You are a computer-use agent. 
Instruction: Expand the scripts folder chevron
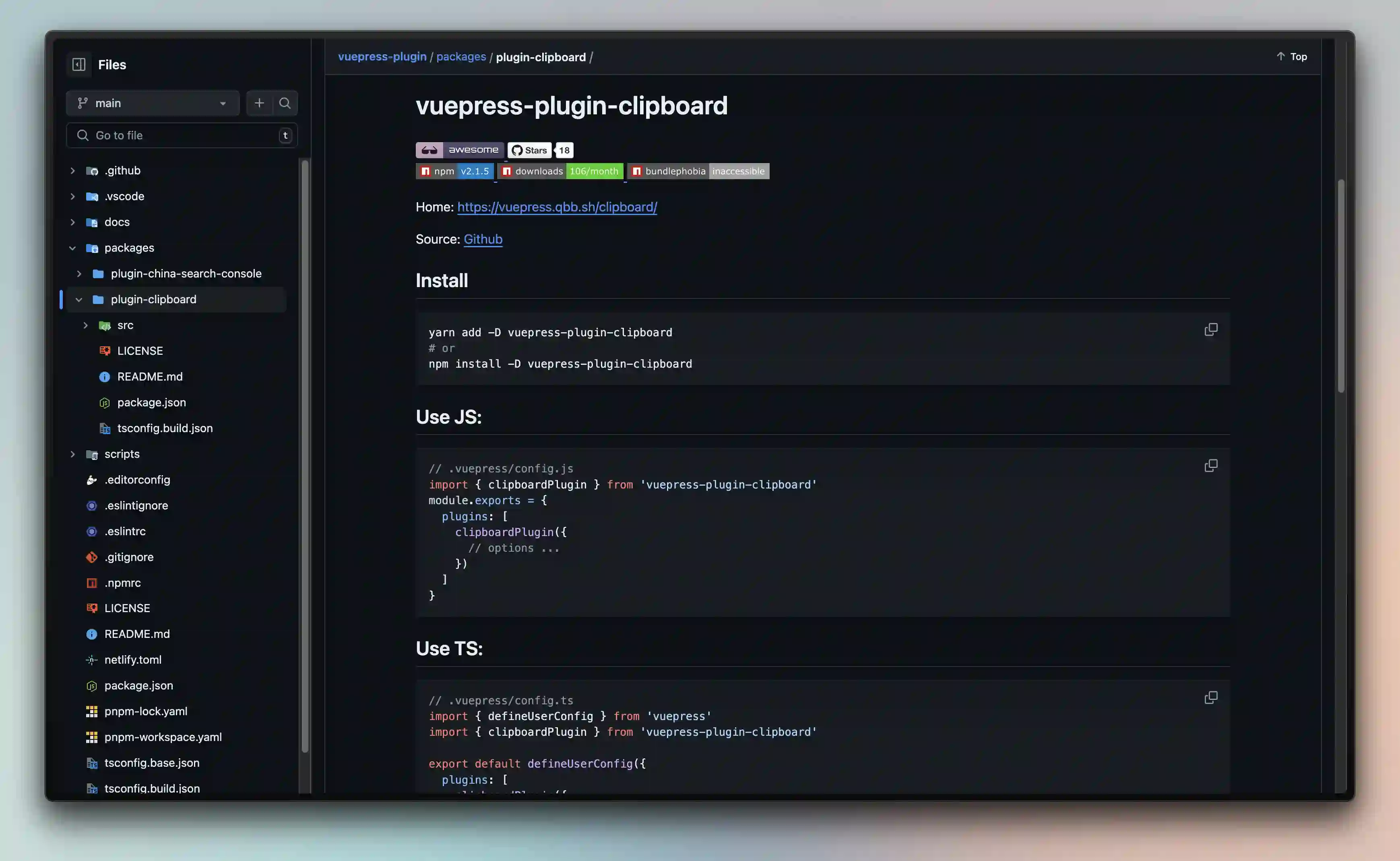click(72, 454)
